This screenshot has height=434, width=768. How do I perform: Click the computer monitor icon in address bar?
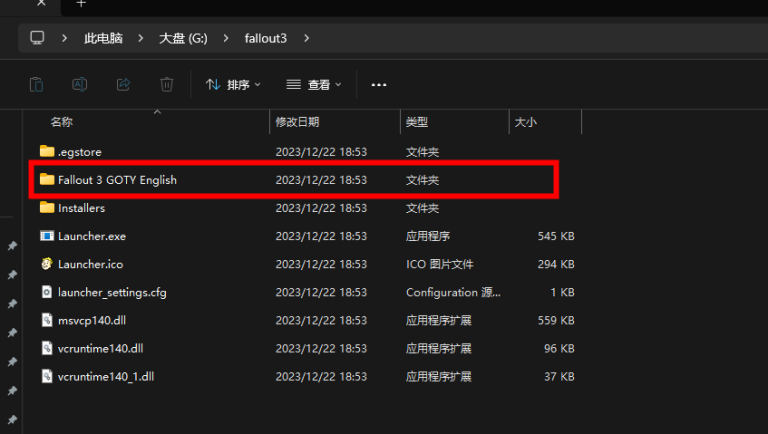click(37, 38)
